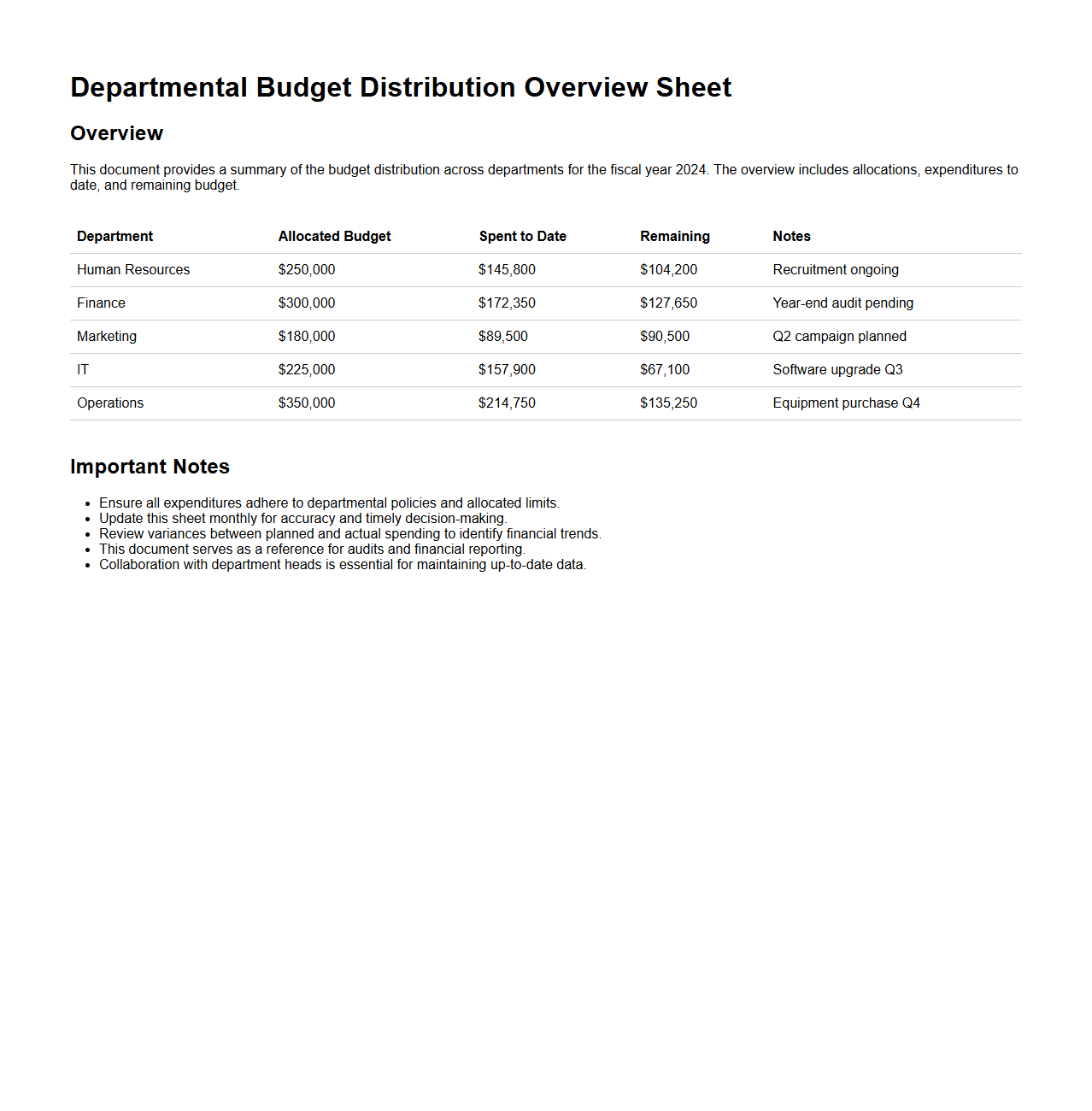
Task: Select the Finance allocated budget $300,000
Action: coord(306,303)
